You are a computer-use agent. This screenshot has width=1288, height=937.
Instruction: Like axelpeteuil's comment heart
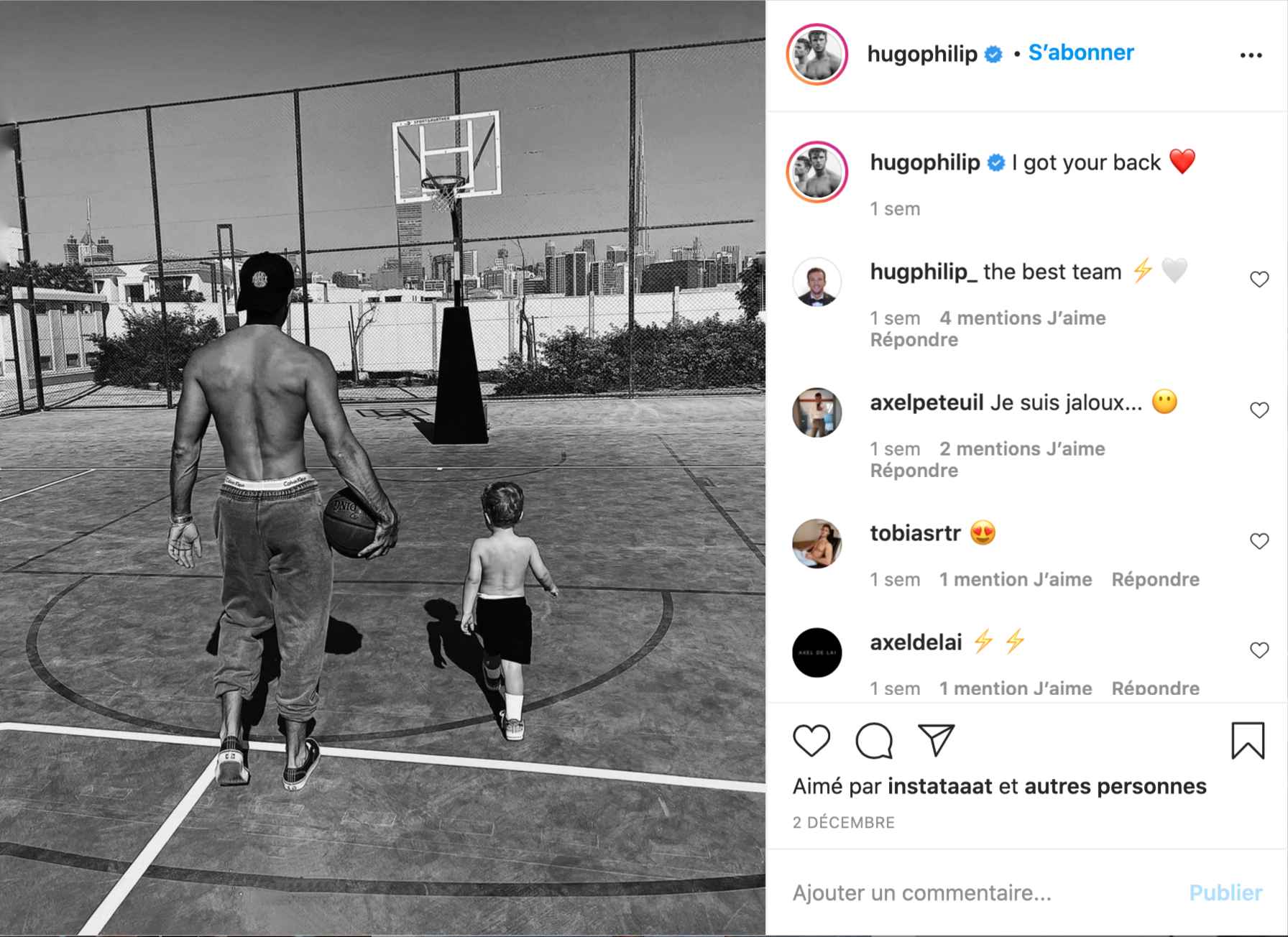1259,410
